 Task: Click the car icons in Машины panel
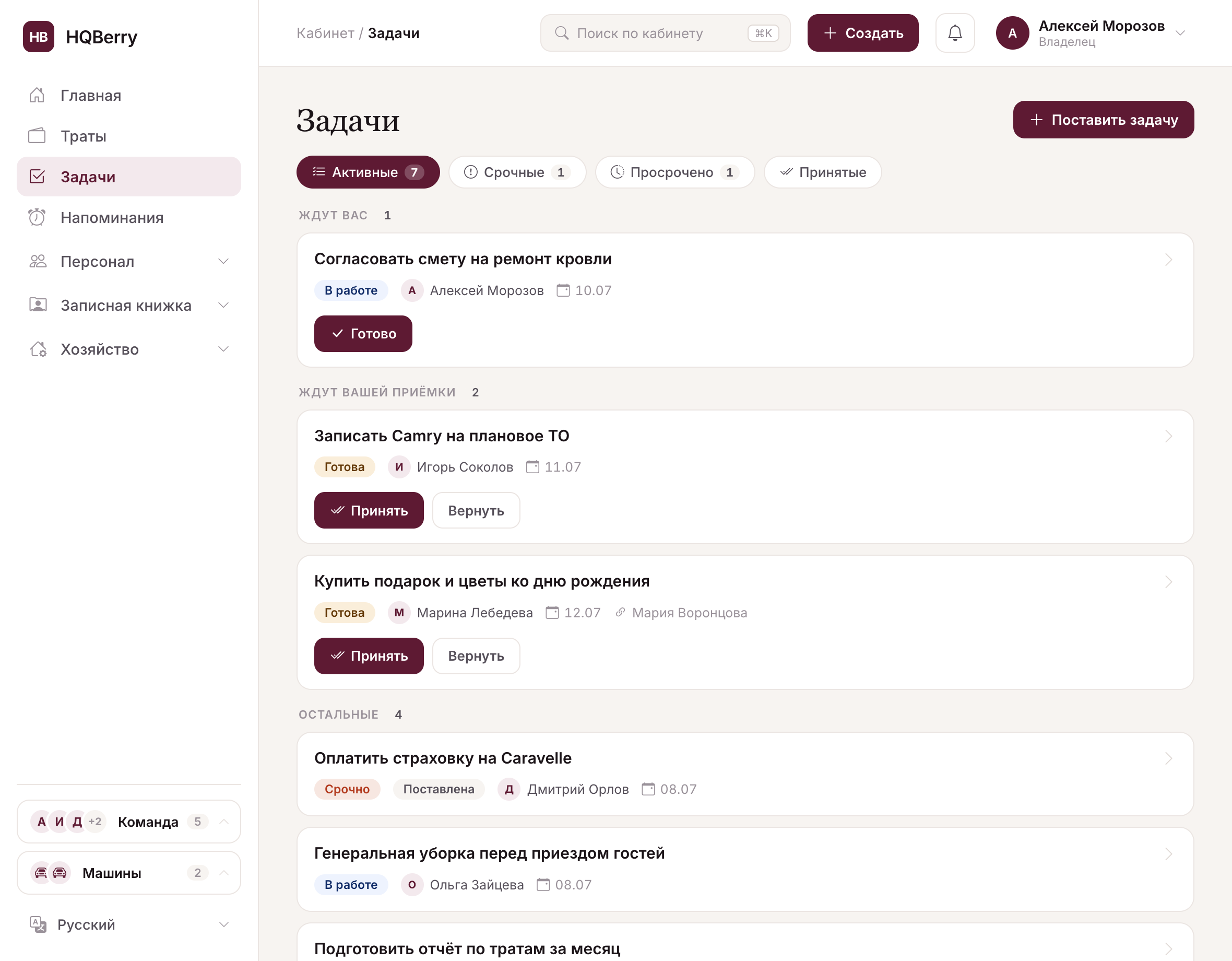(x=50, y=873)
